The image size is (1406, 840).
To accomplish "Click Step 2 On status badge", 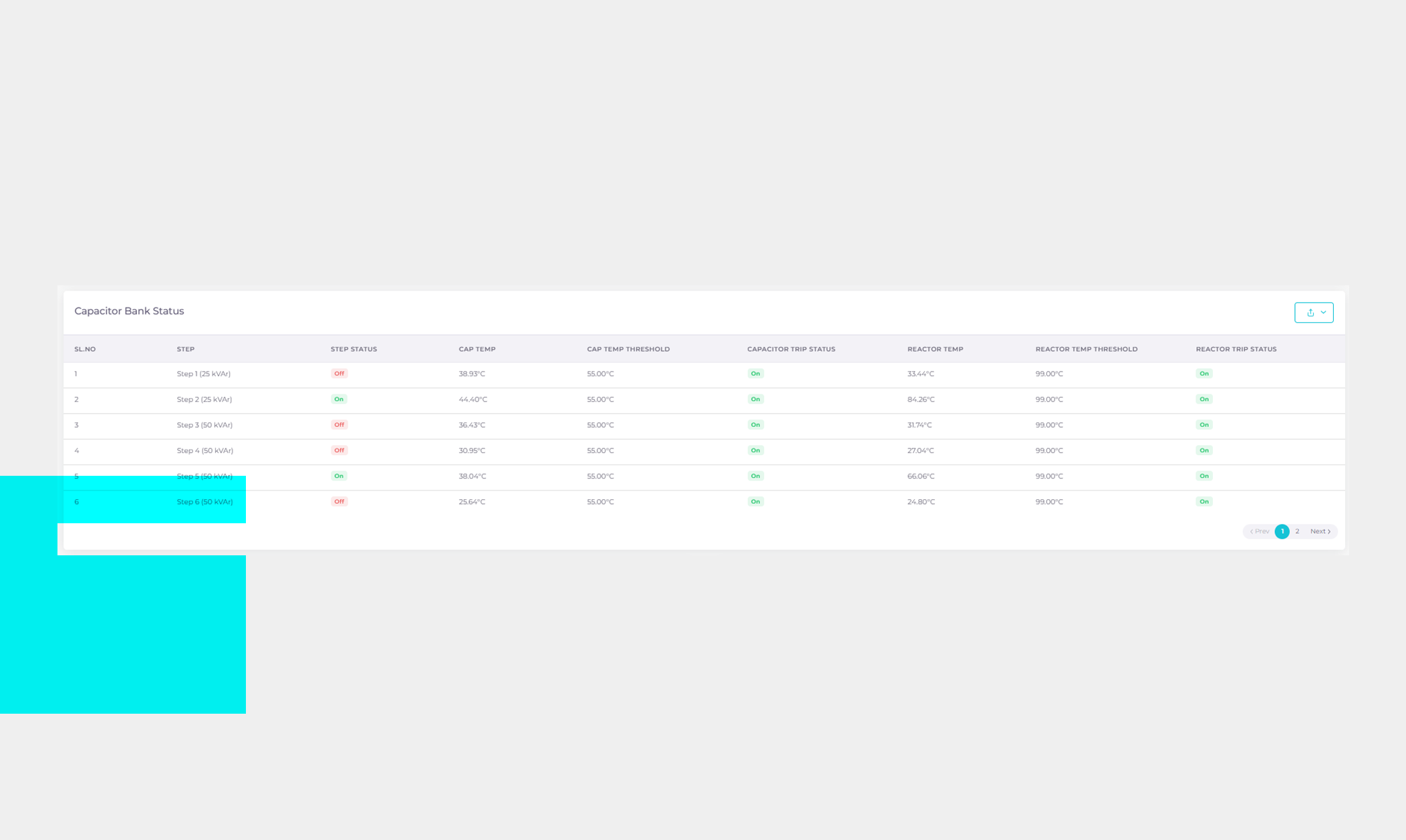I will click(339, 399).
